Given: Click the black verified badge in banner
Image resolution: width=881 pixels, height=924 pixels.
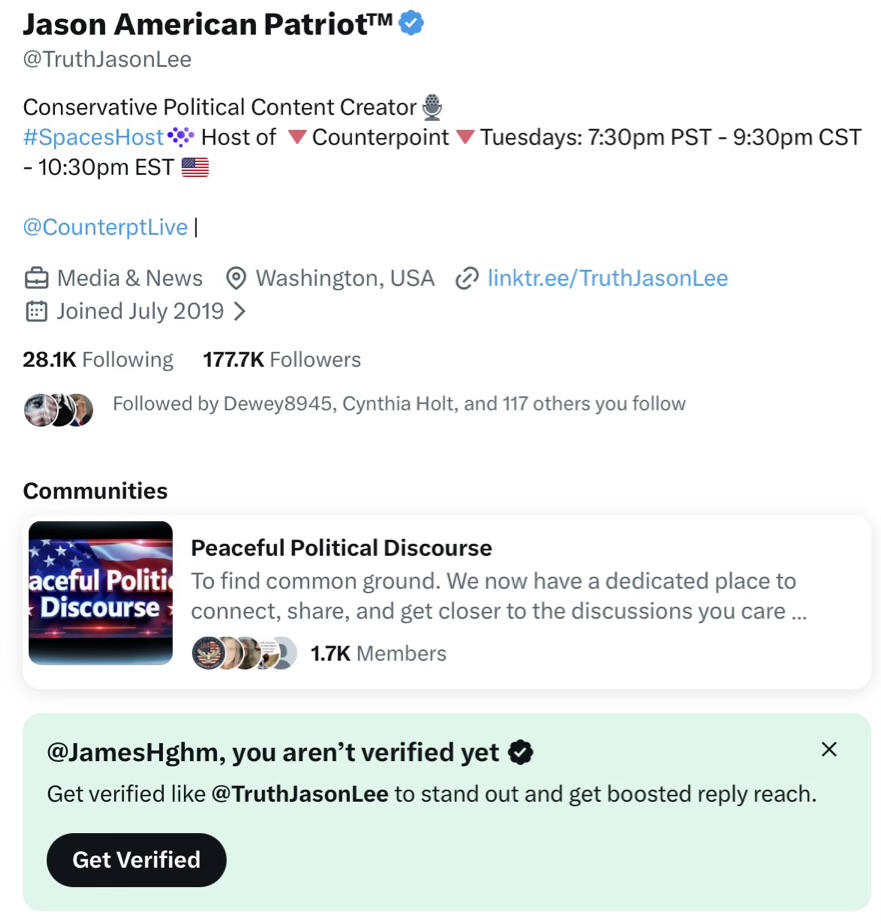Looking at the screenshot, I should [x=520, y=752].
